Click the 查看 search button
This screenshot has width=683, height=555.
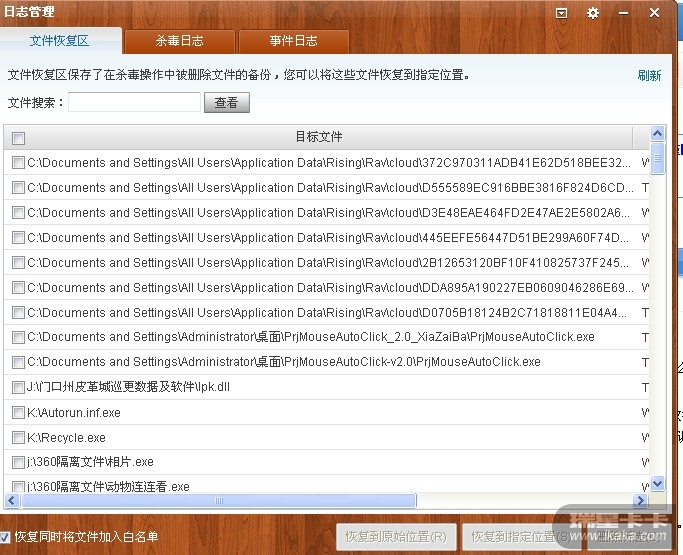pyautogui.click(x=227, y=102)
